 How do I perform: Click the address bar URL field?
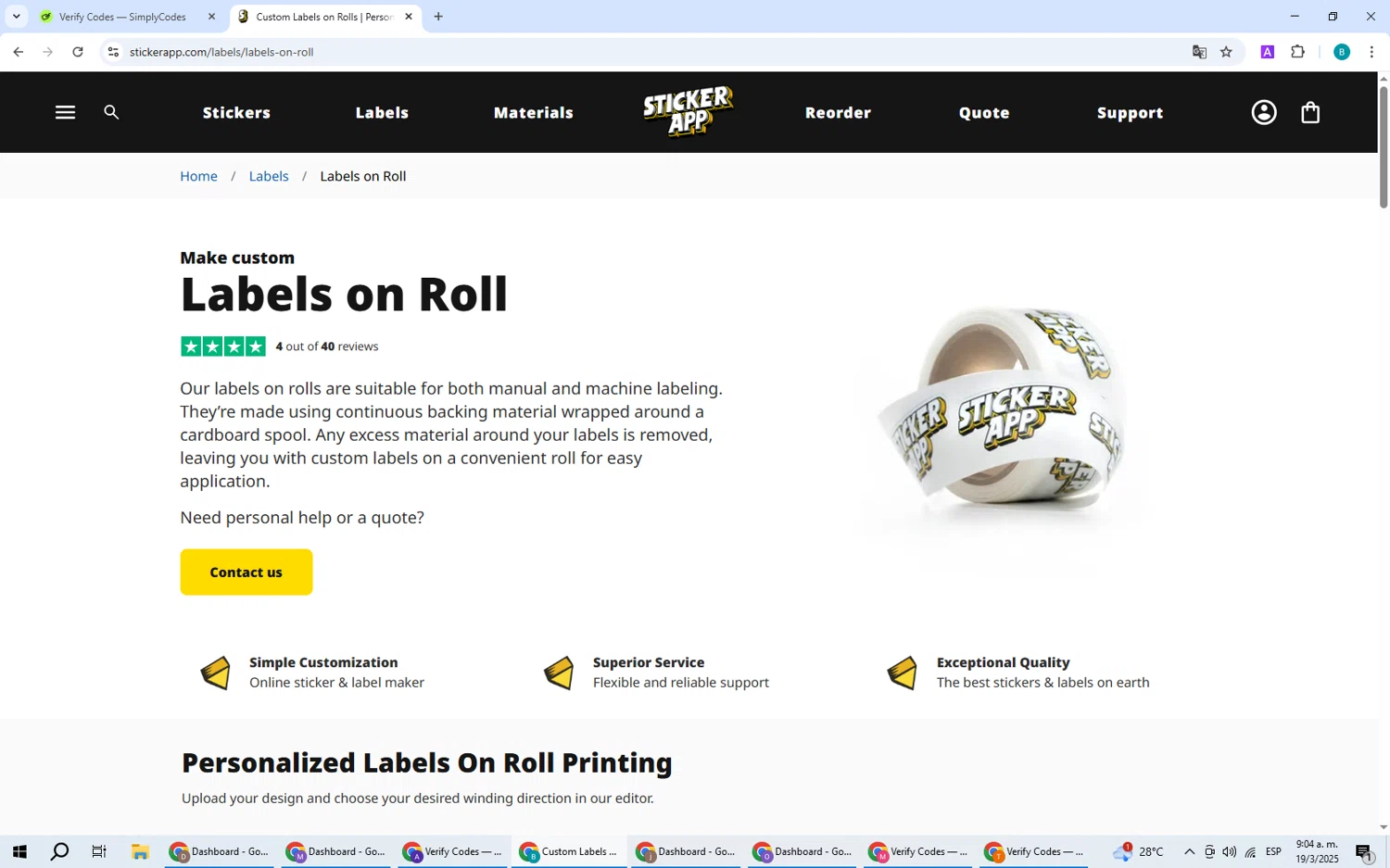click(649, 52)
